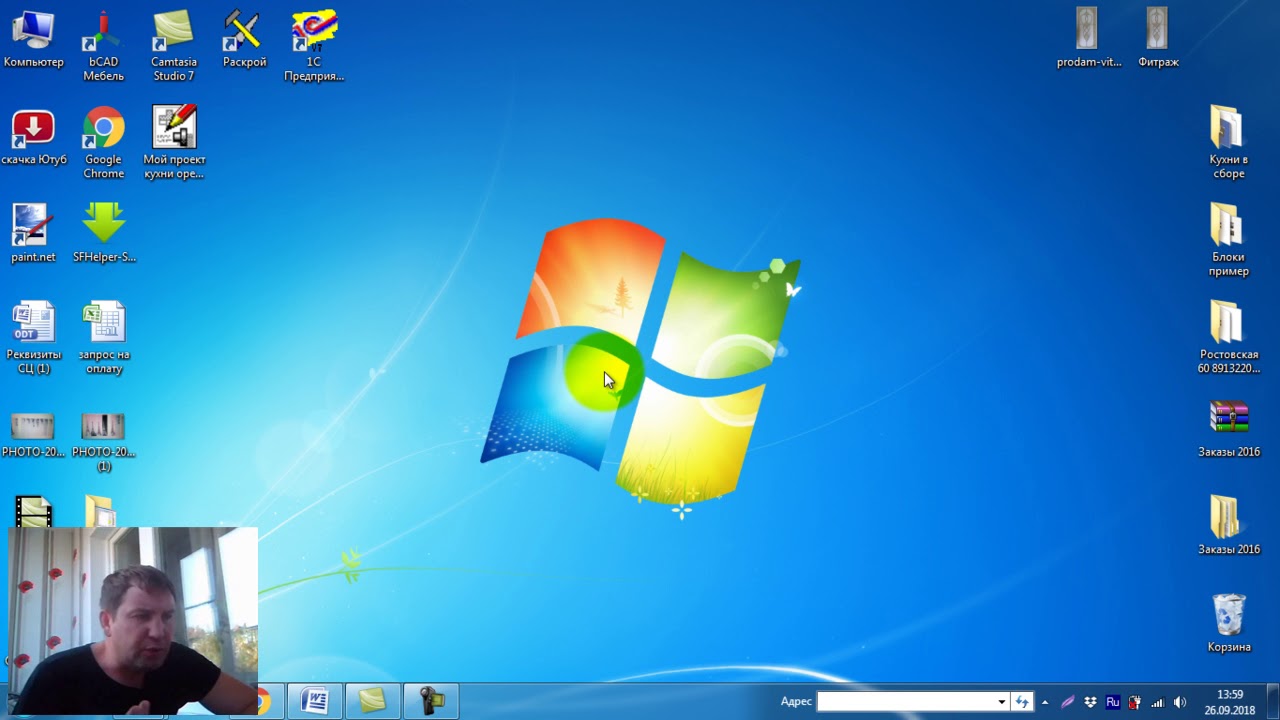The width and height of the screenshot is (1280, 720).
Task: Open Dropbox tray icon
Action: click(x=1090, y=702)
